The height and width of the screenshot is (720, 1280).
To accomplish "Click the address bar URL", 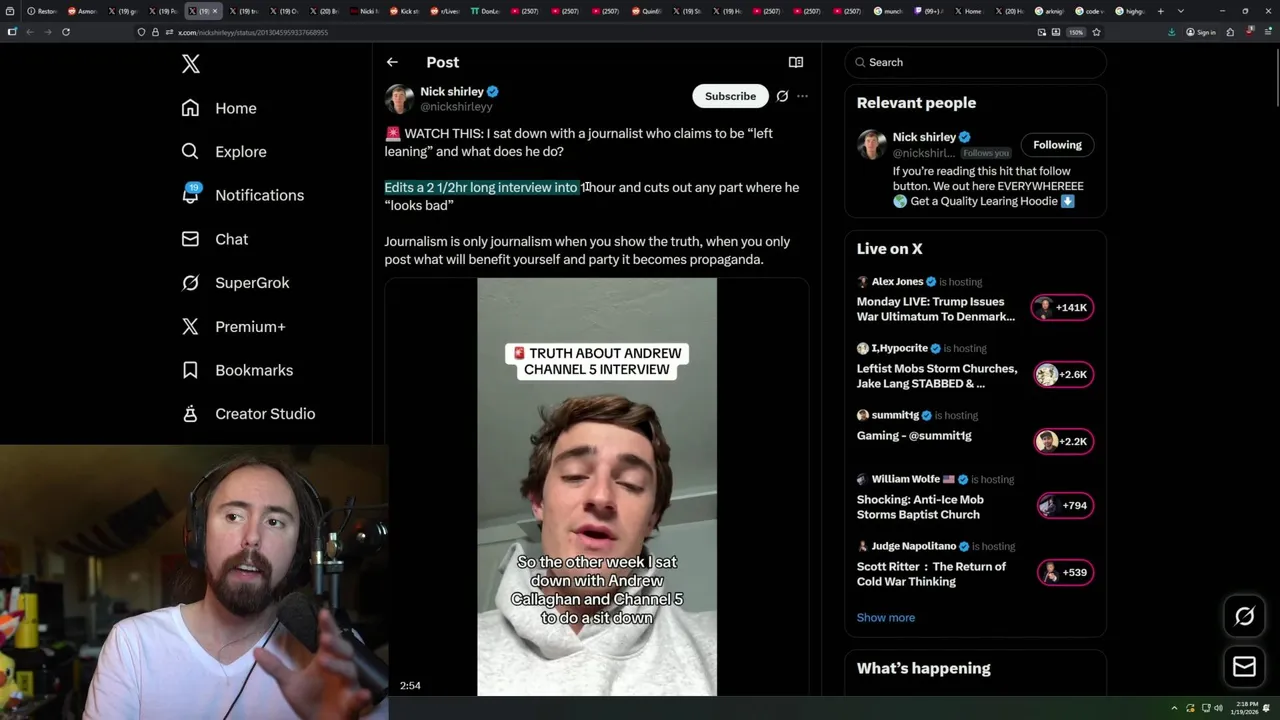I will click(x=253, y=32).
